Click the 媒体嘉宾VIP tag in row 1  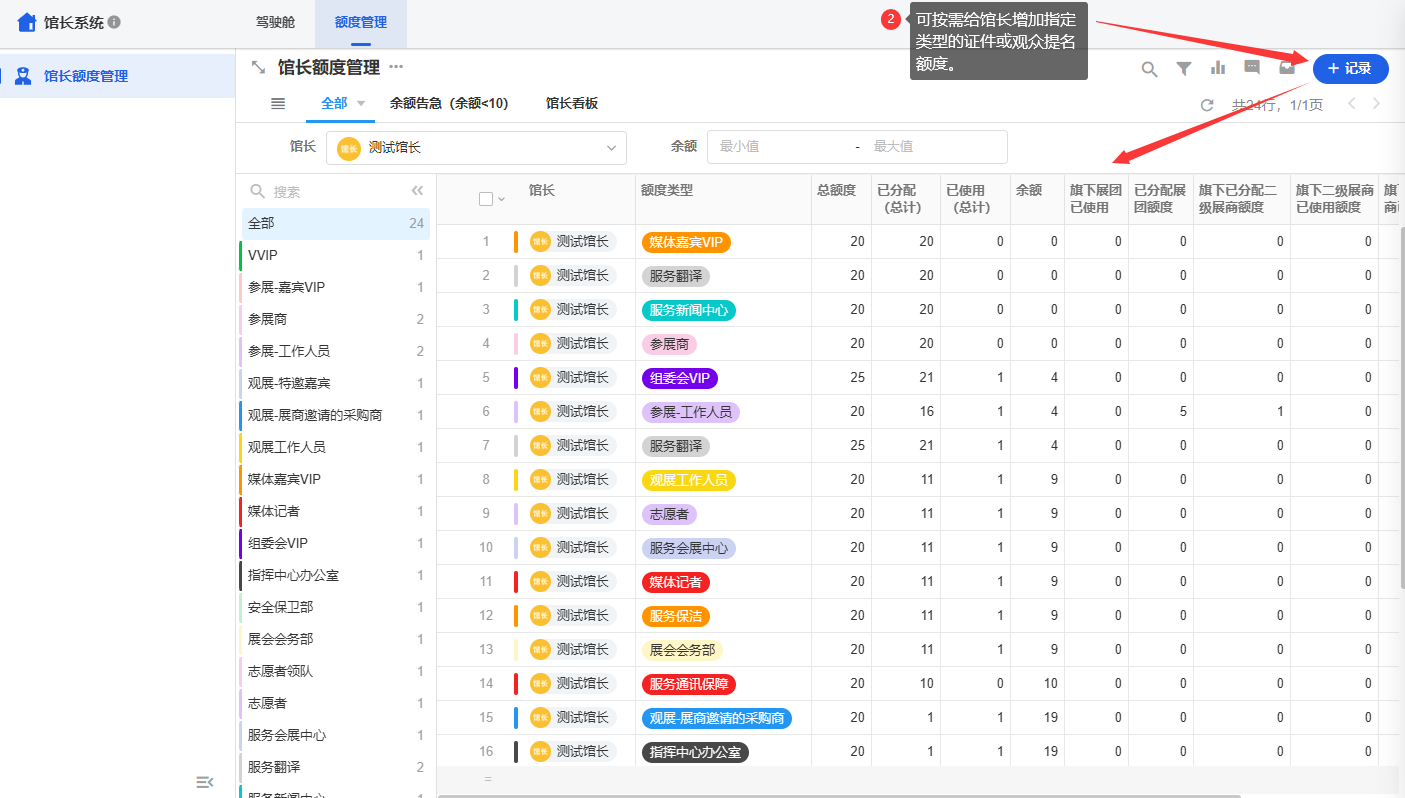click(x=686, y=242)
